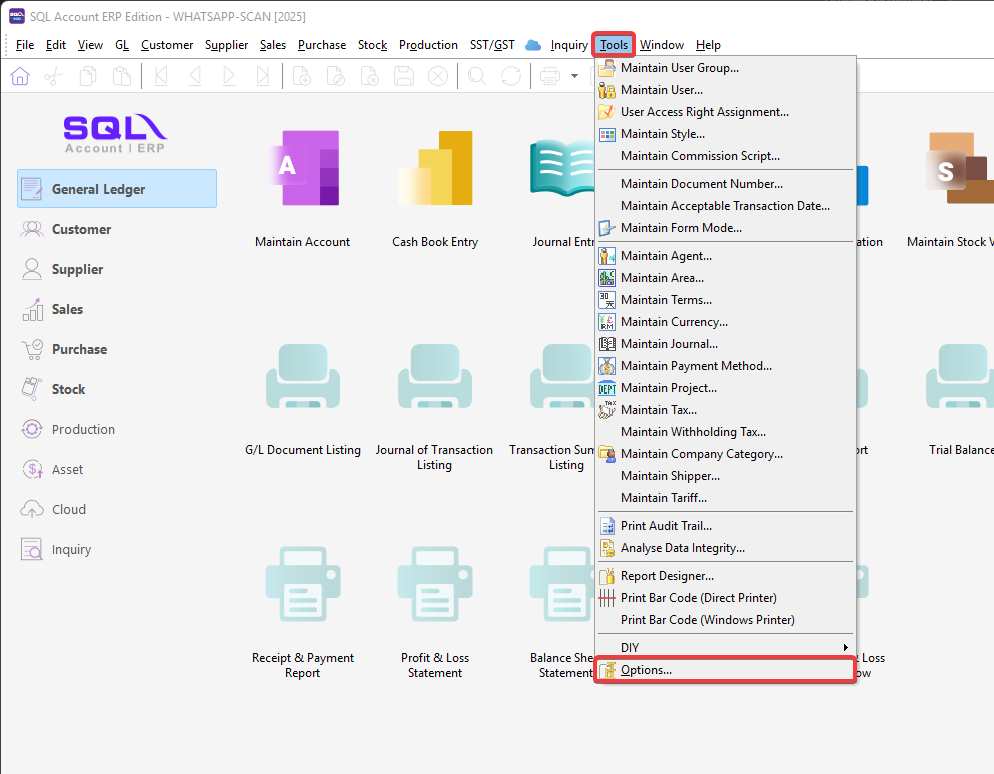Image resolution: width=994 pixels, height=774 pixels.
Task: Select Maintain Currency... in Tools menu
Action: pos(674,322)
